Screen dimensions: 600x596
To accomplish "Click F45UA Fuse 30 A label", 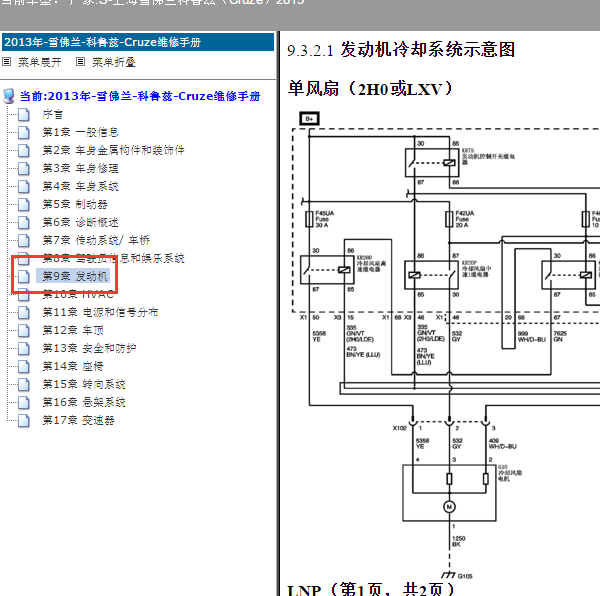I will pos(324,219).
